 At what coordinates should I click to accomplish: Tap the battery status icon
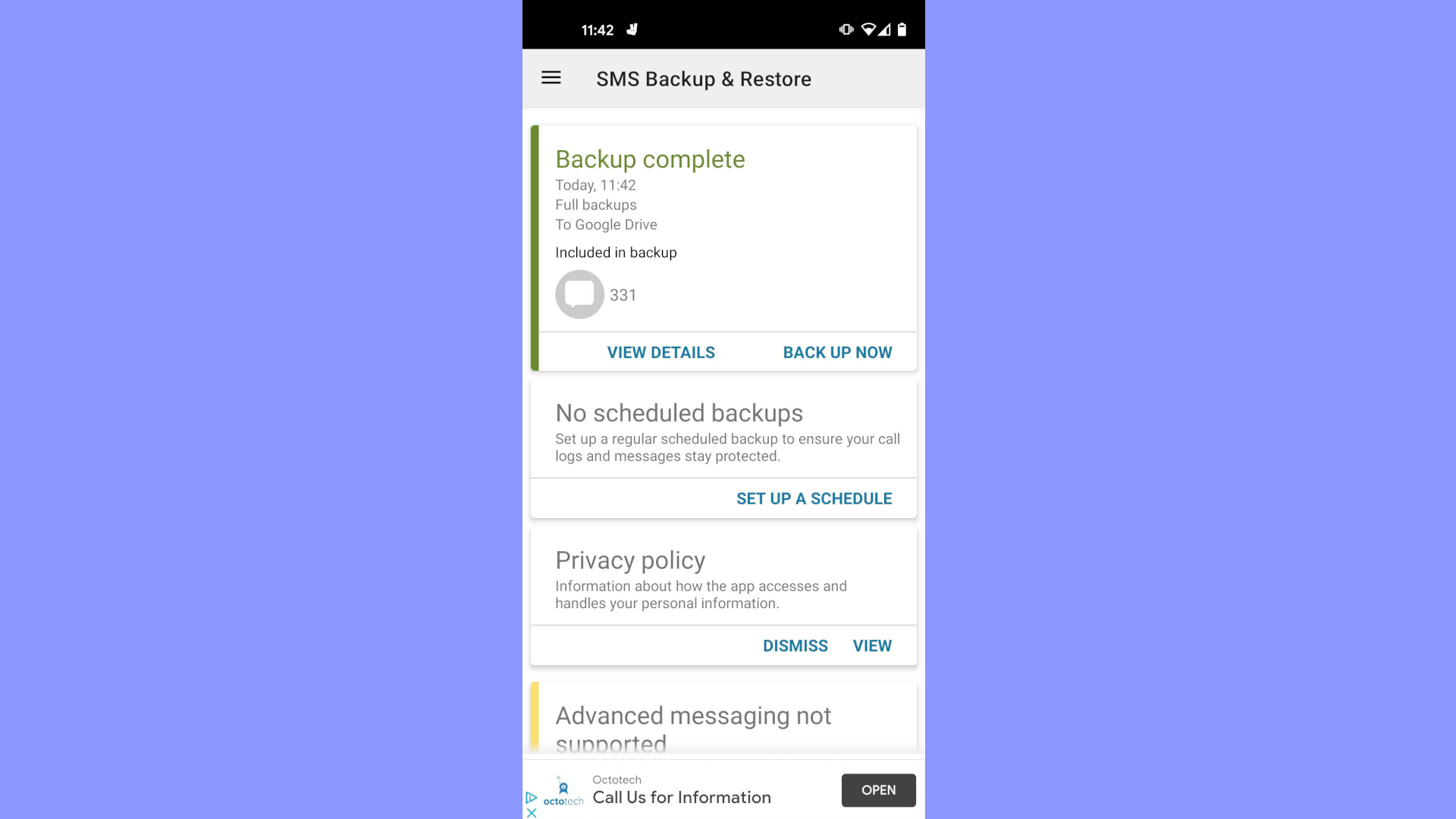(901, 29)
